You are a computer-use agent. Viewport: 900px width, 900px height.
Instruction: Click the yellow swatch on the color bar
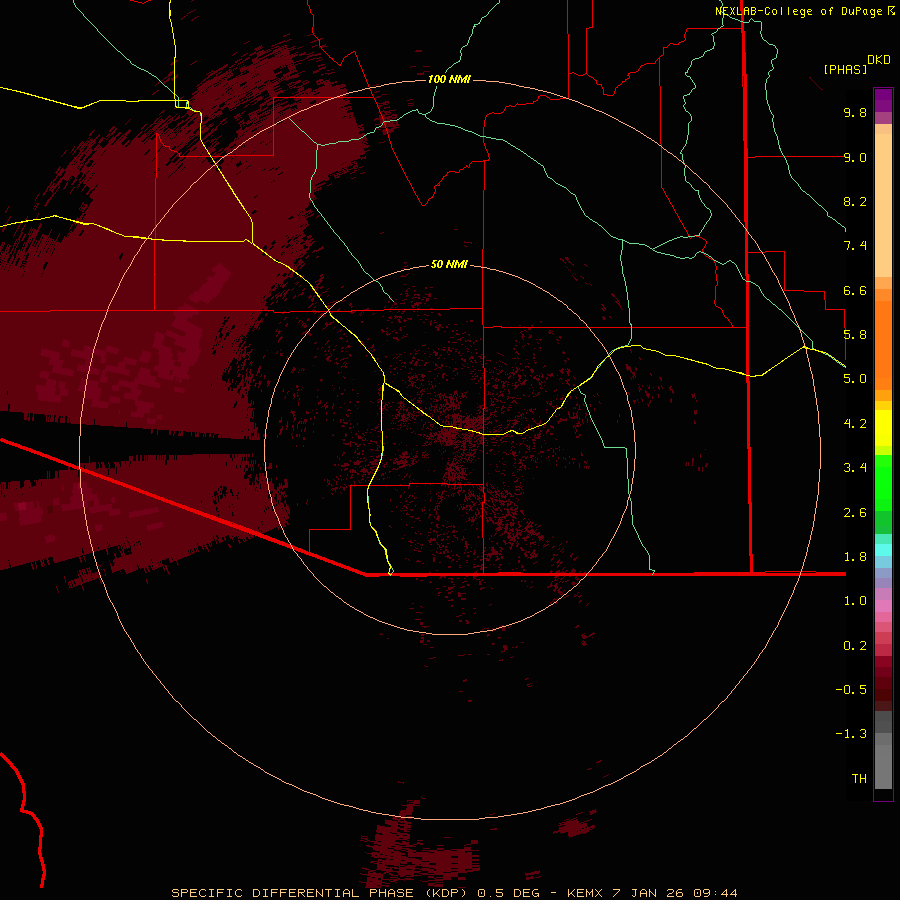883,428
